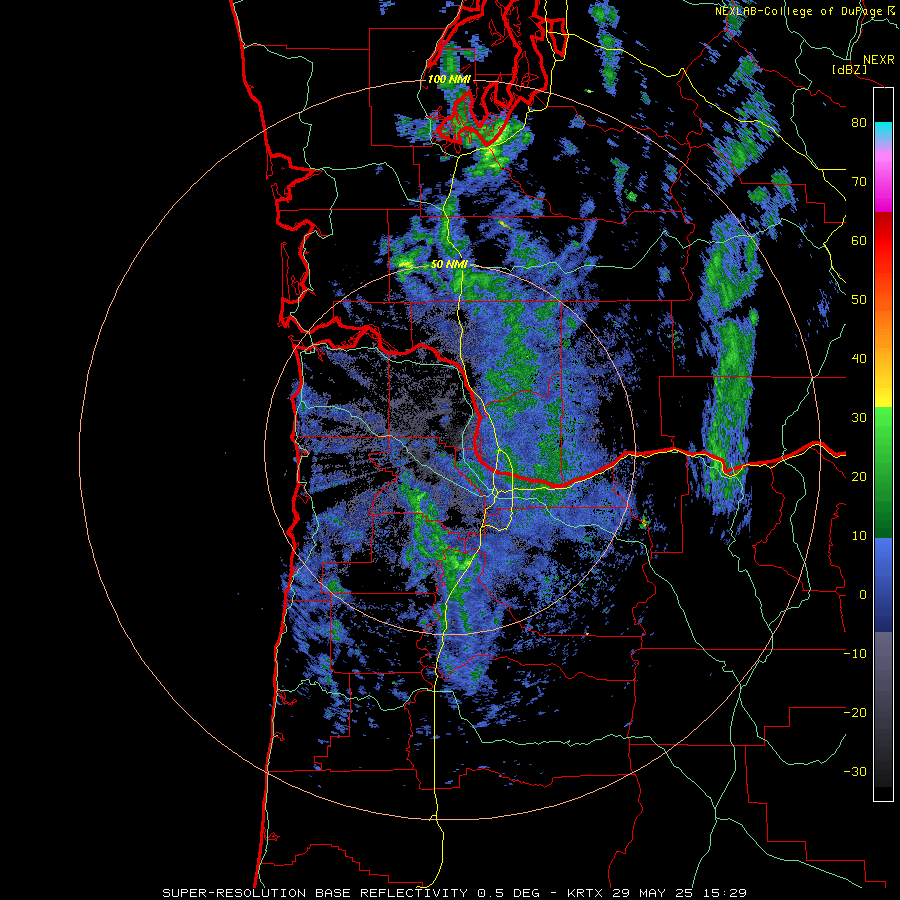Click the 30 value on the dBZ scale
This screenshot has width=900, height=900.
point(859,418)
